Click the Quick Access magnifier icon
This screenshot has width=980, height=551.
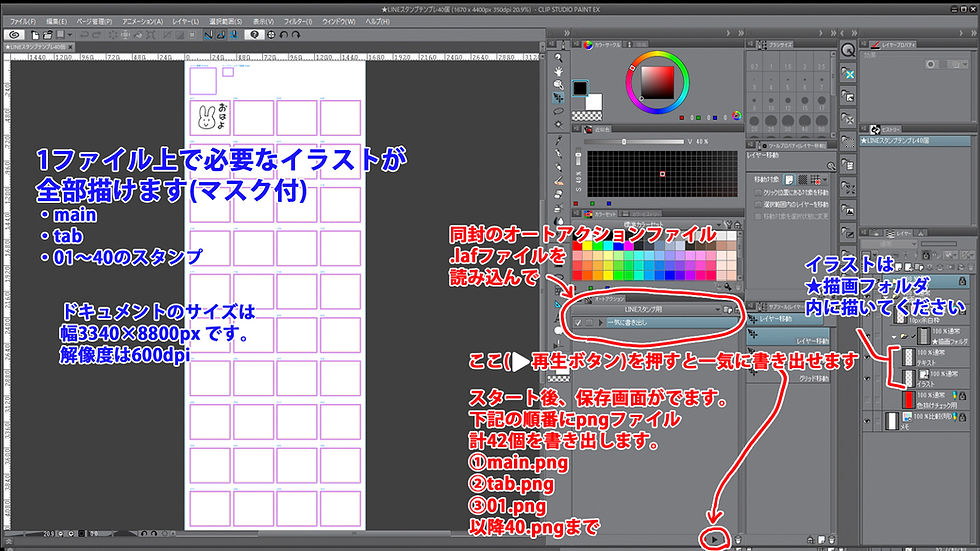(x=848, y=51)
